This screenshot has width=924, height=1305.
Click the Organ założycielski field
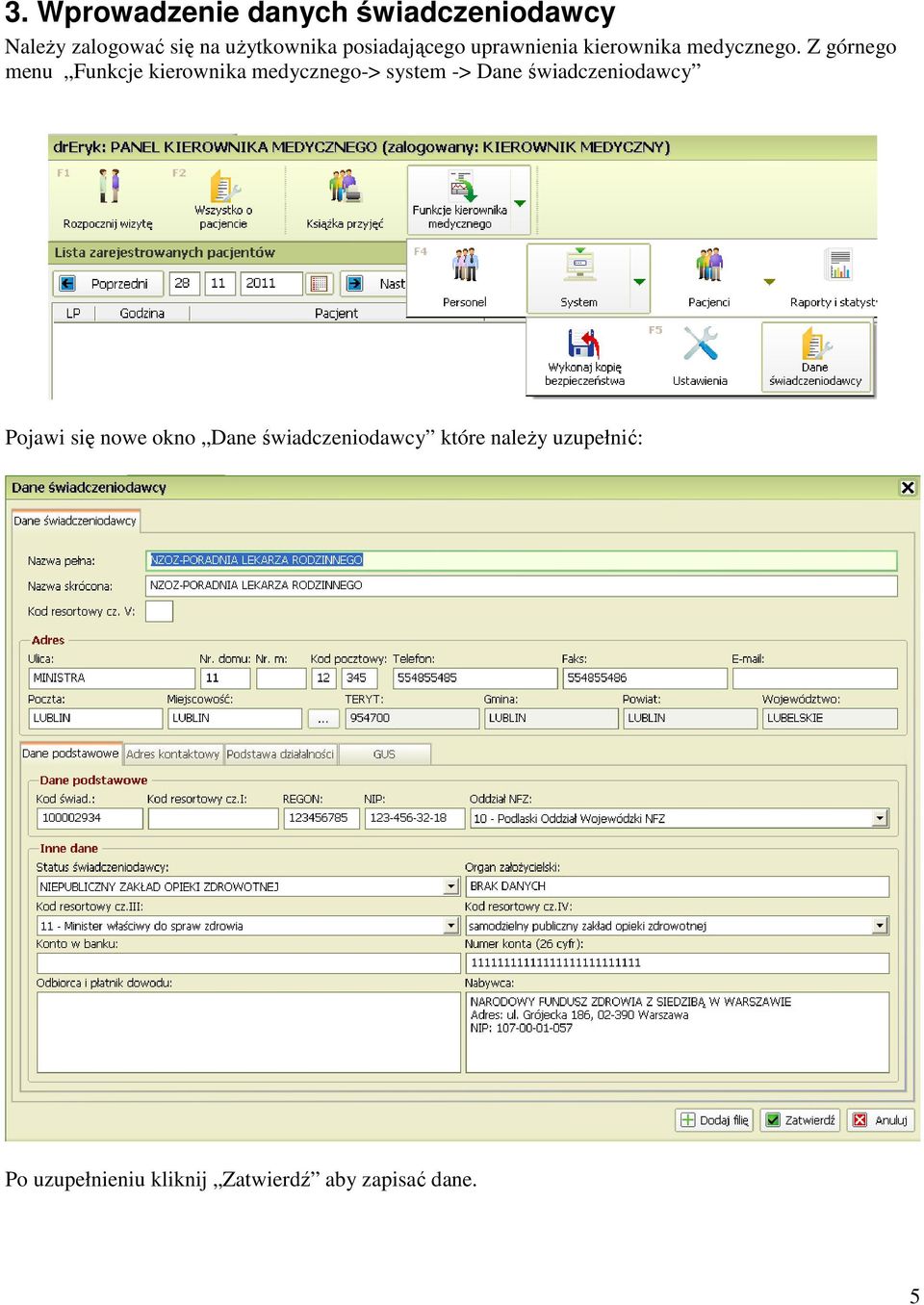[x=678, y=886]
